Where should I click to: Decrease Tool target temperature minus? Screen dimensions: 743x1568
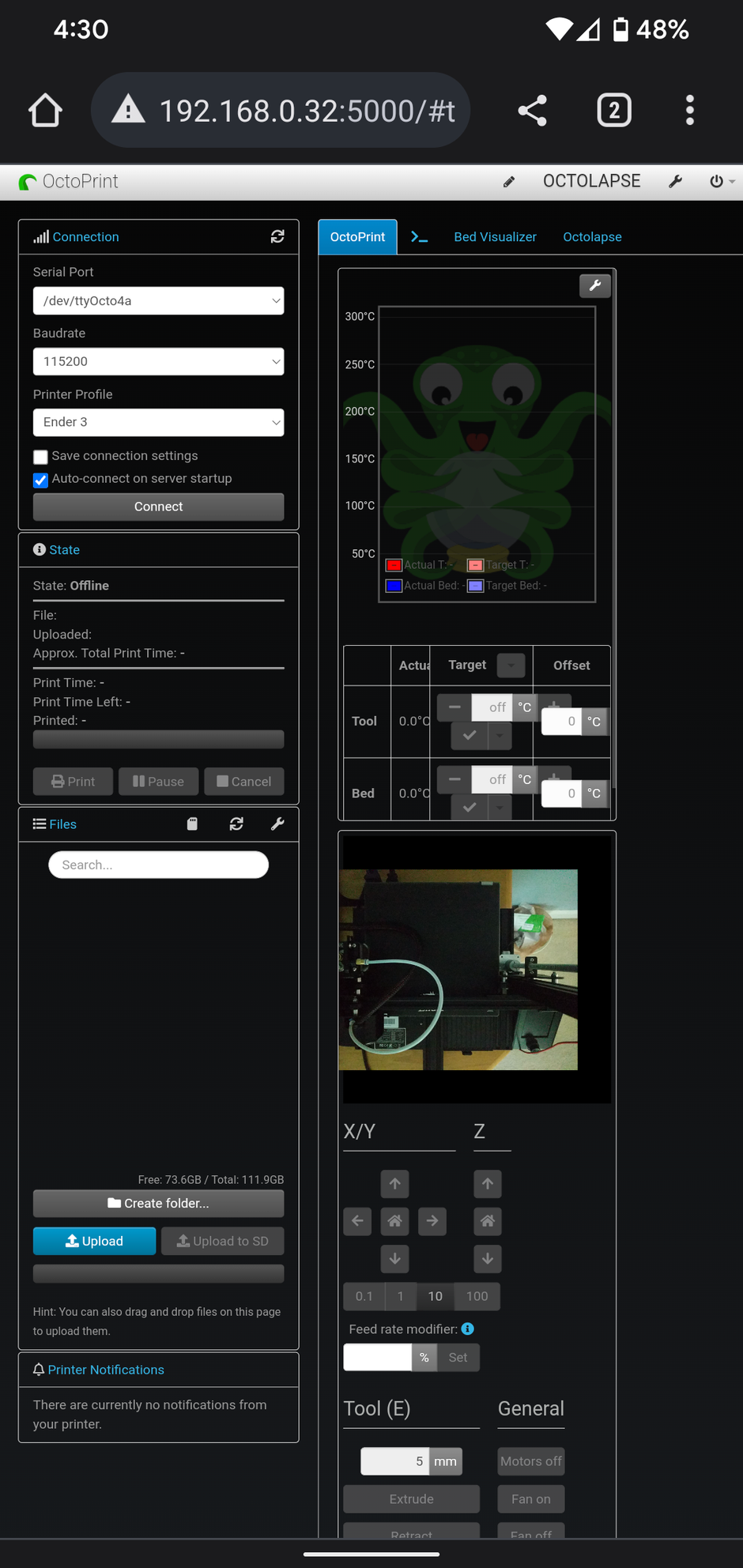click(x=454, y=707)
